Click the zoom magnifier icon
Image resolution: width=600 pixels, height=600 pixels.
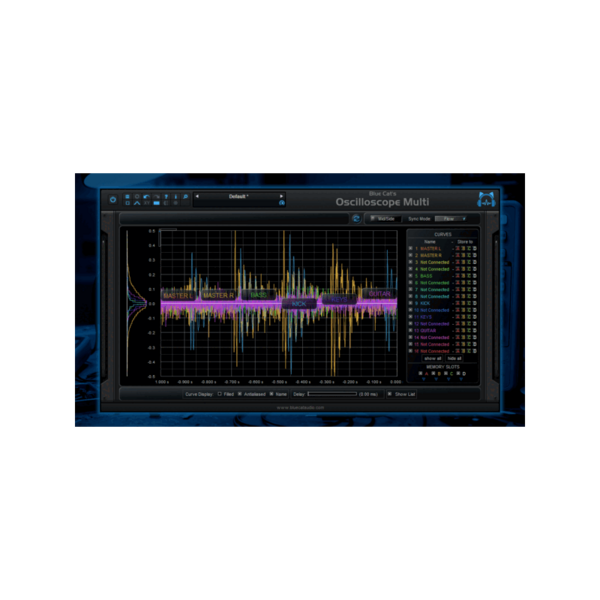[186, 197]
